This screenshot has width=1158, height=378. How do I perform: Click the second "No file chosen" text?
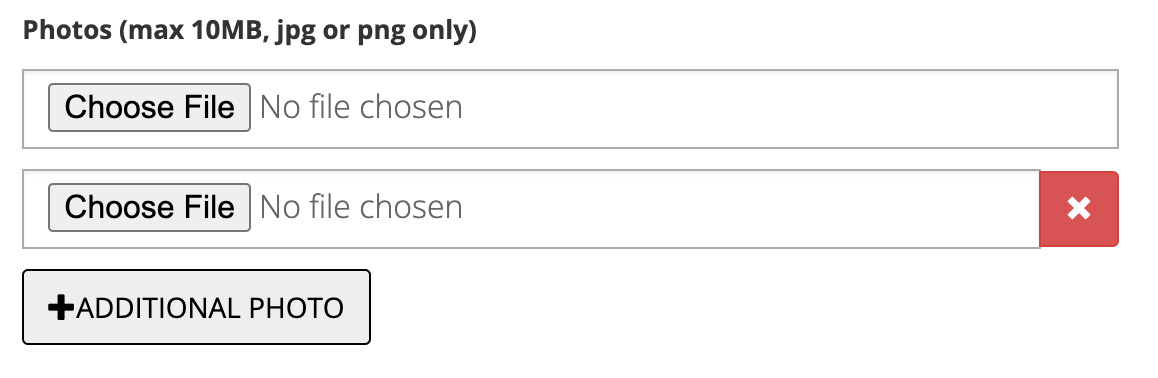coord(361,207)
